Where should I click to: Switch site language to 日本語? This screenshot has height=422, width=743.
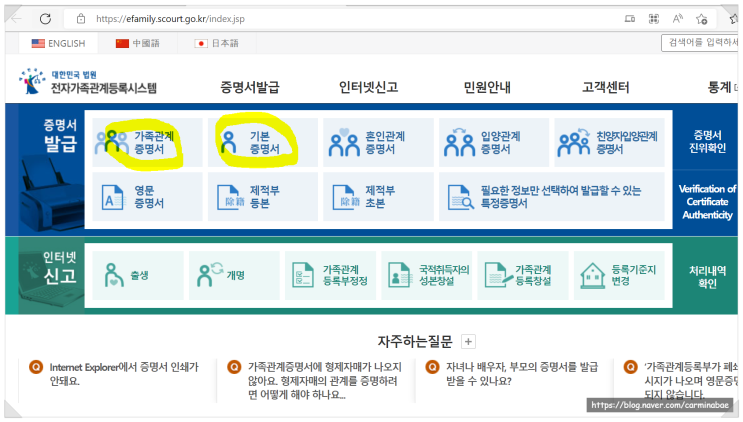click(x=217, y=44)
